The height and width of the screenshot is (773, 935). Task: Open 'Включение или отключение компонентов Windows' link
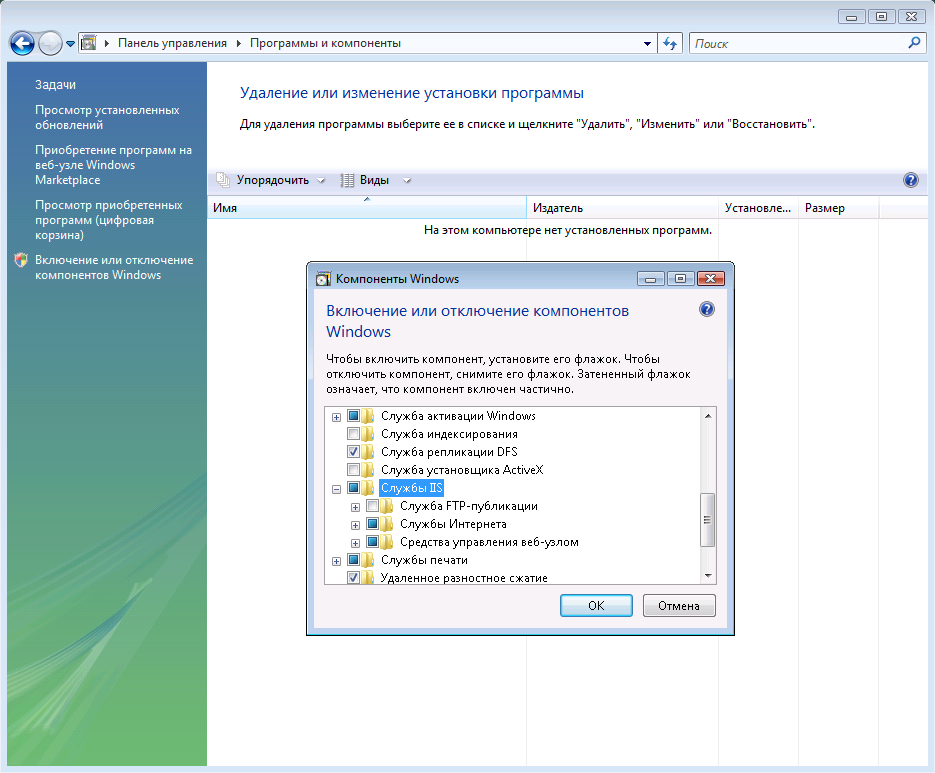click(x=114, y=267)
